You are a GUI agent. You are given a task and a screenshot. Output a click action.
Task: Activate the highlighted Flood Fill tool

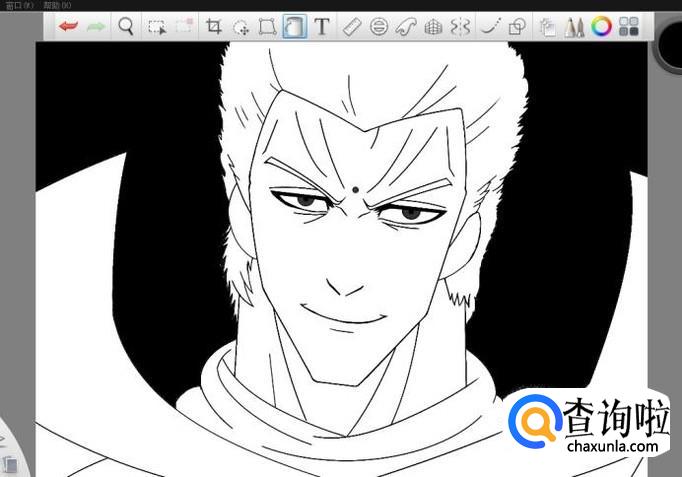[294, 27]
